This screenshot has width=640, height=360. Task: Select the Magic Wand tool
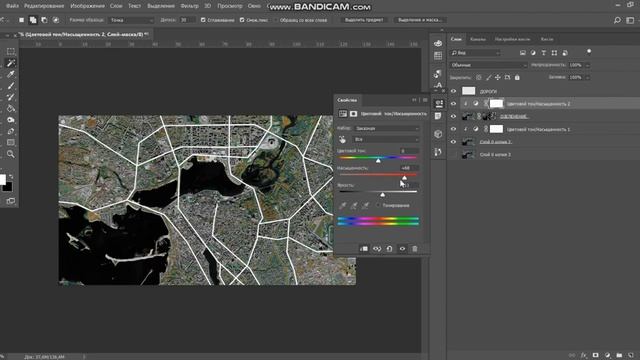pos(11,63)
